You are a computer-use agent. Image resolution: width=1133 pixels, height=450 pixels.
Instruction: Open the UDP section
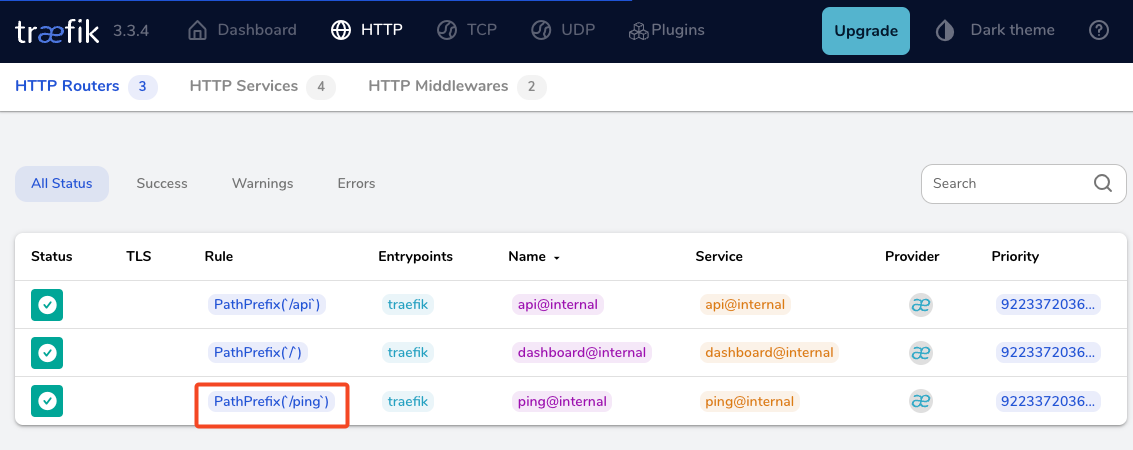(x=578, y=30)
